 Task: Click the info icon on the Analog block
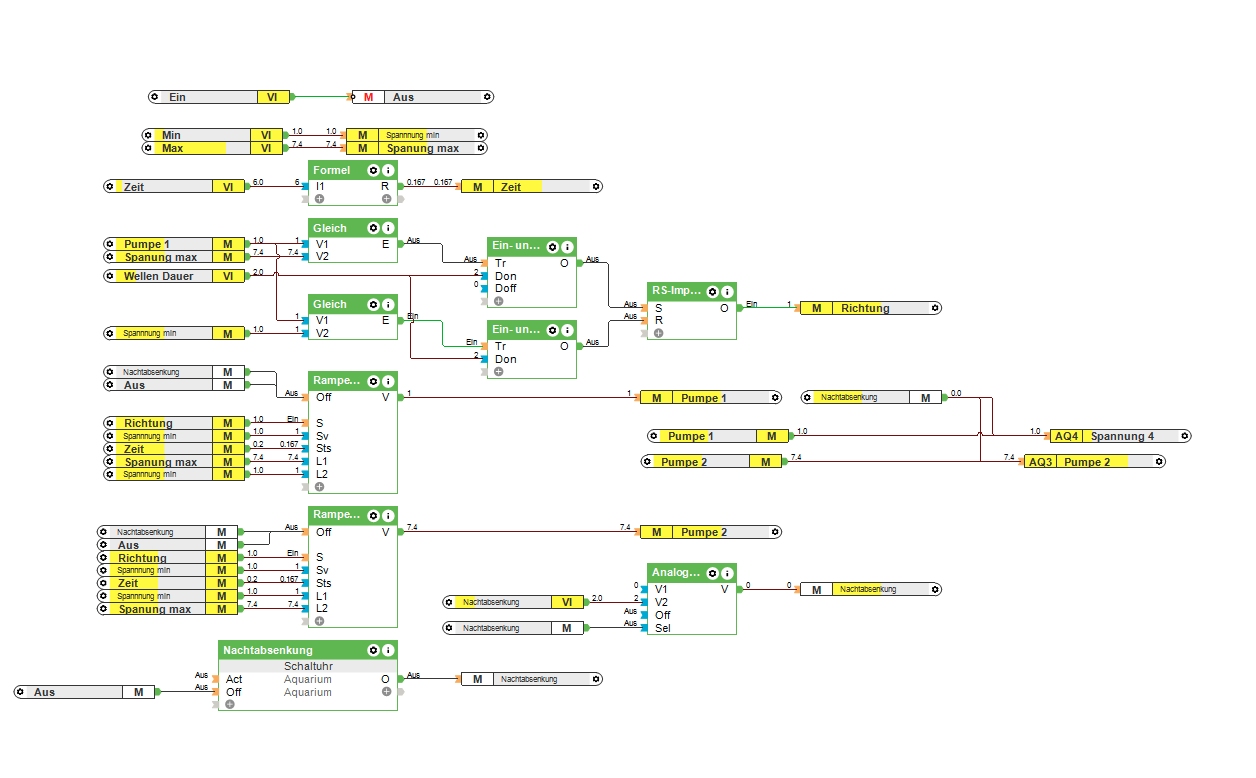point(727,573)
